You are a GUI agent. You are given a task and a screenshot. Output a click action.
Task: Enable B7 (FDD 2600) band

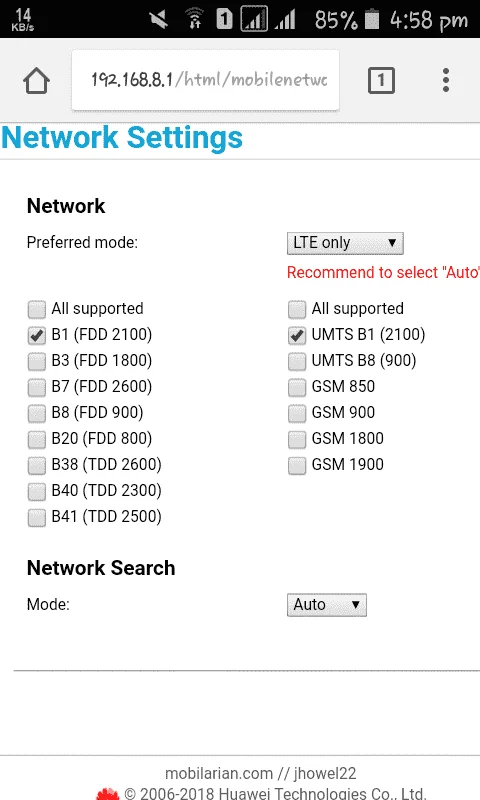37,387
